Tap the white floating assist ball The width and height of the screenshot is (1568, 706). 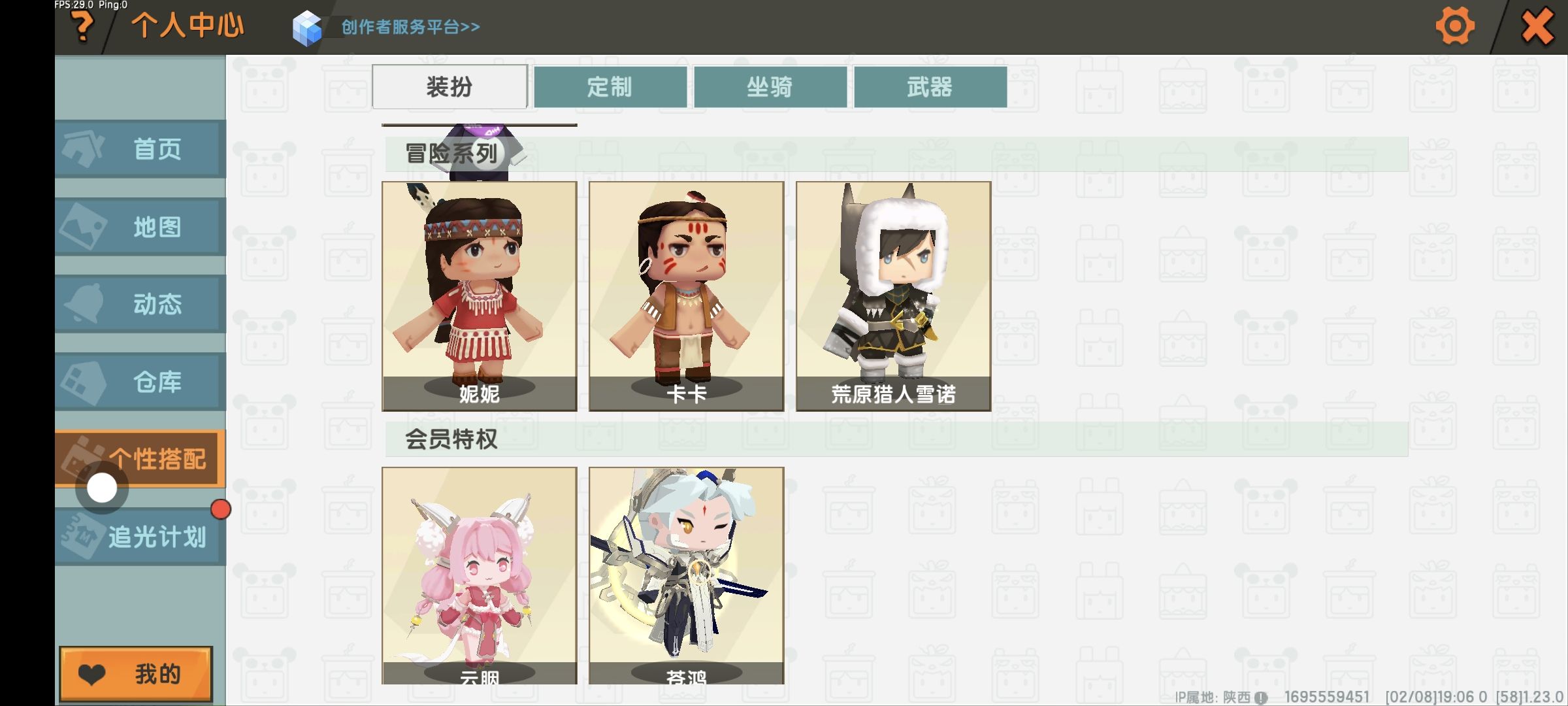click(x=102, y=488)
